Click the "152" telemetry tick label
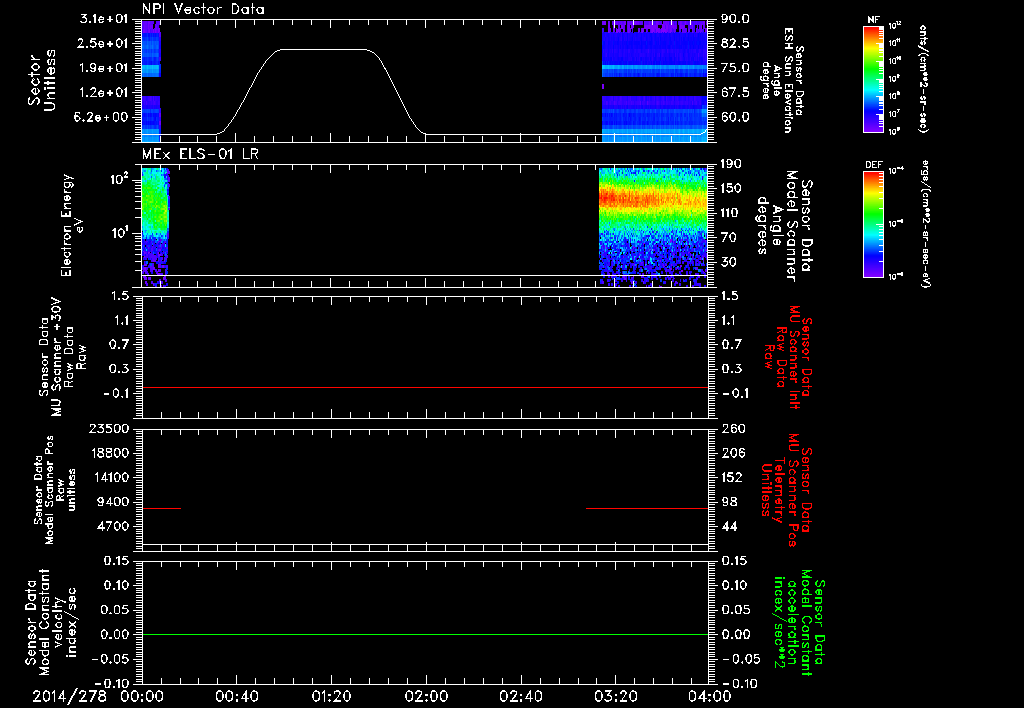Viewport: 1024px width, 708px height. (732, 477)
